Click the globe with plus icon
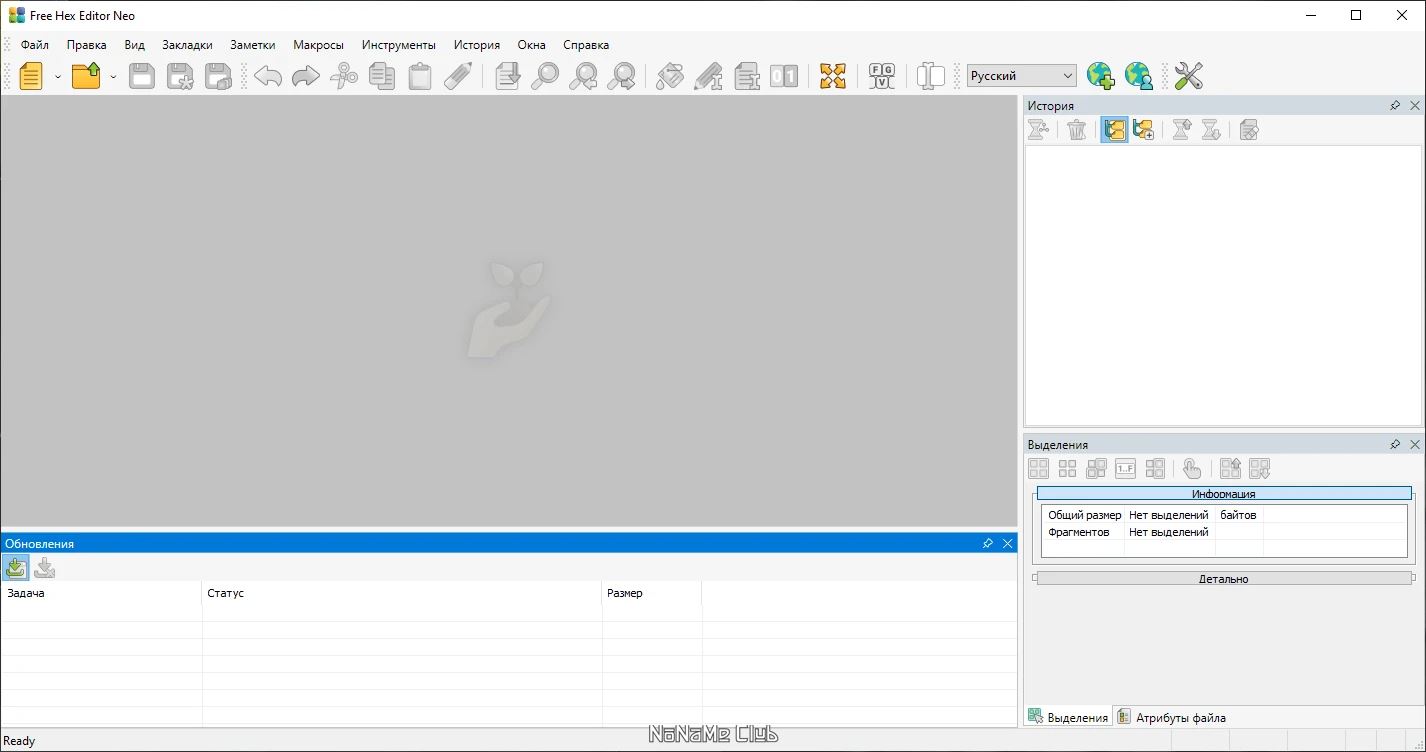Viewport: 1426px width, 752px height. pos(1100,76)
